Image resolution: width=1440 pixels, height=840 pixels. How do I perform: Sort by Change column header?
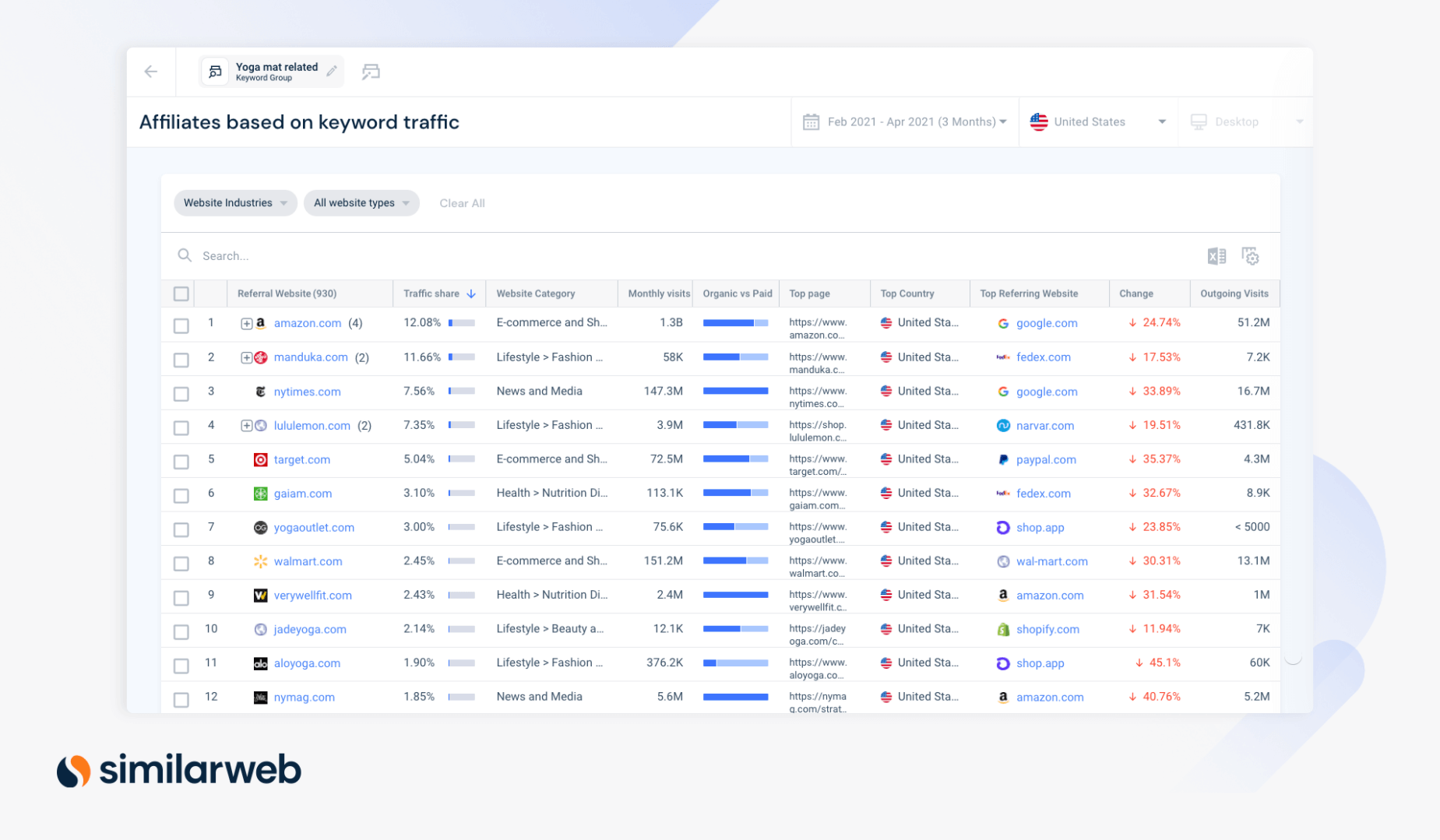point(1136,294)
